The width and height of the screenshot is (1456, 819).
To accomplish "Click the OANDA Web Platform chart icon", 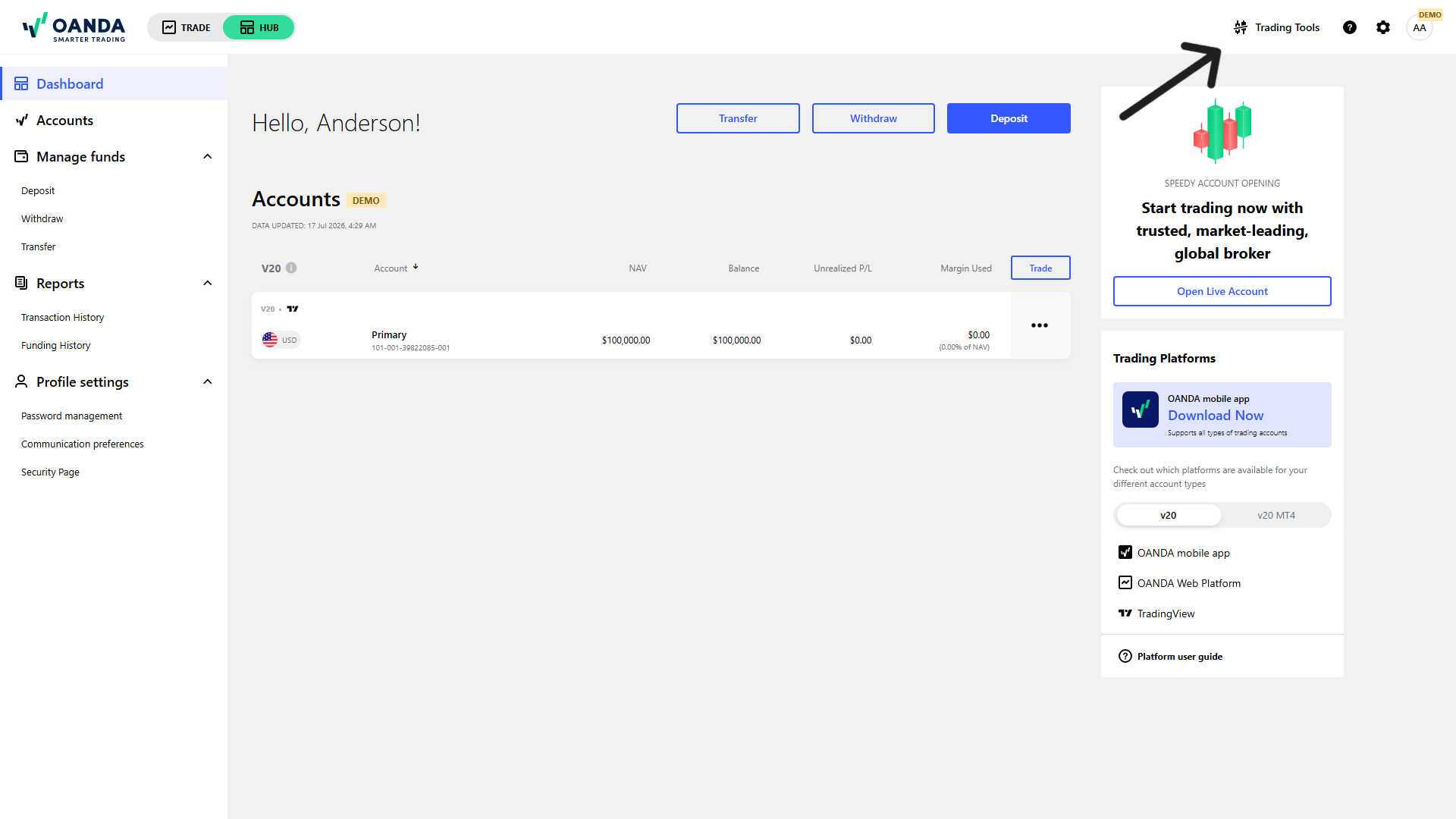I will pyautogui.click(x=1125, y=582).
